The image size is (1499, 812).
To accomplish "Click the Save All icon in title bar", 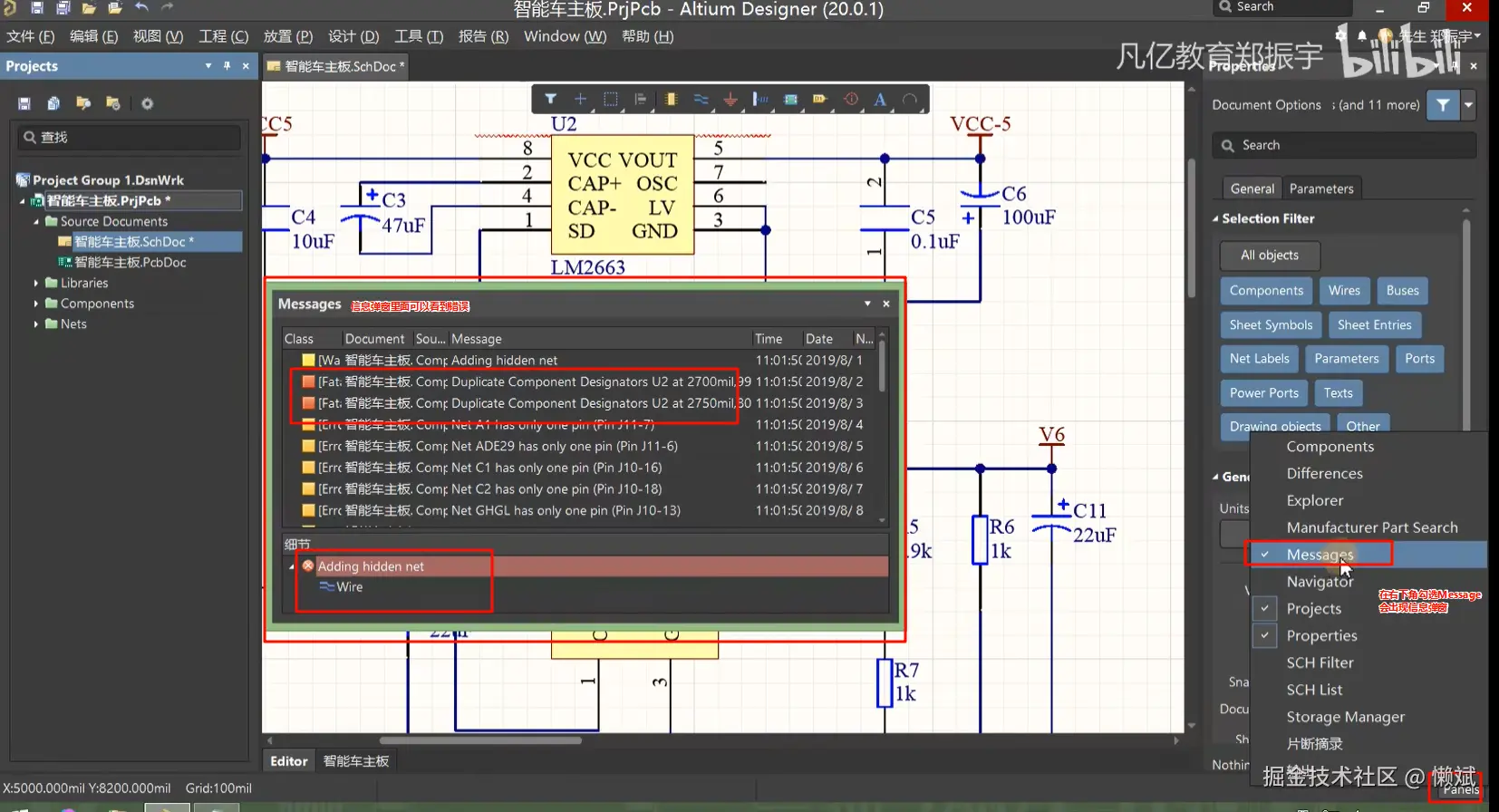I will pos(63,7).
